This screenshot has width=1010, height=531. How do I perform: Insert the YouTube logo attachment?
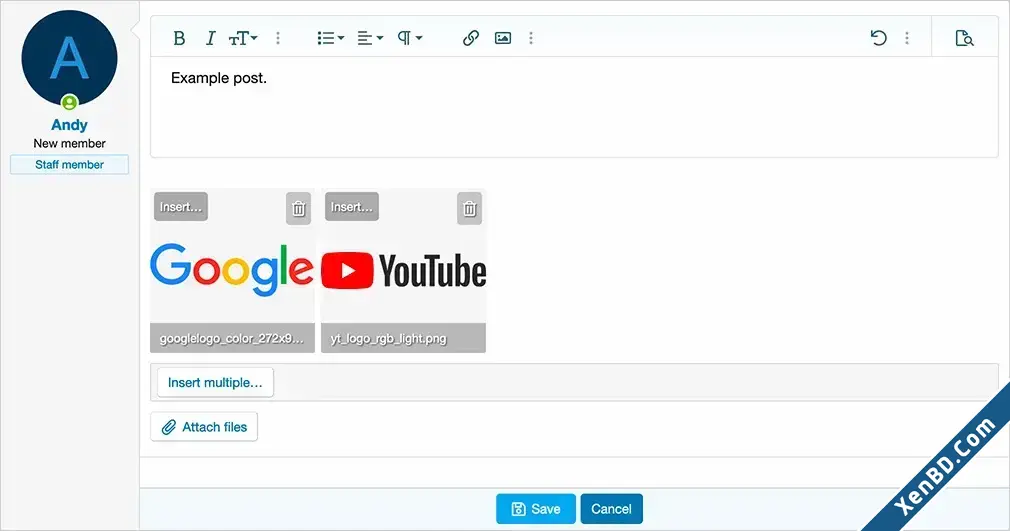point(352,207)
